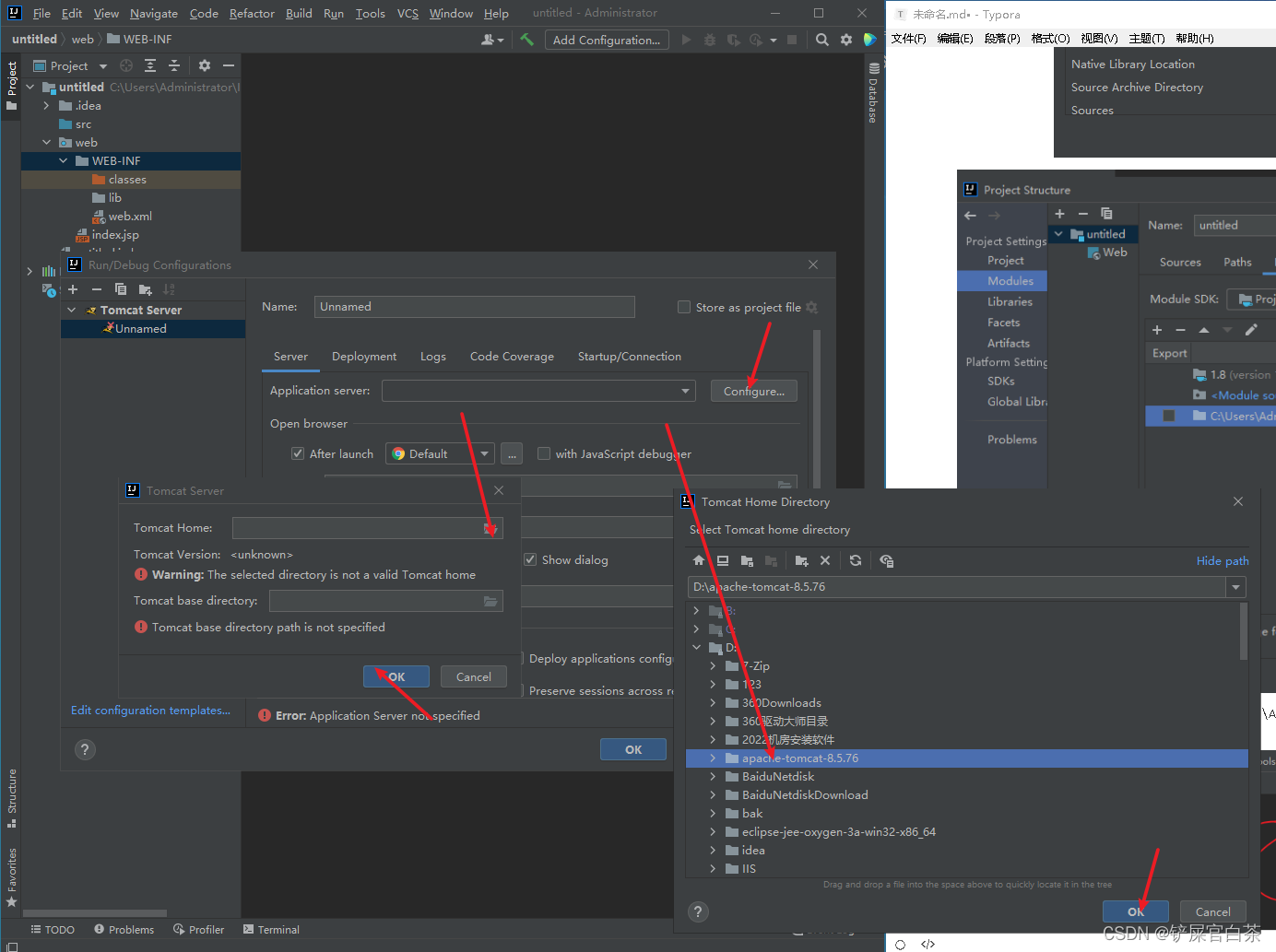Click OK in Tomcat Server dialog
The image size is (1276, 952).
pyautogui.click(x=396, y=676)
